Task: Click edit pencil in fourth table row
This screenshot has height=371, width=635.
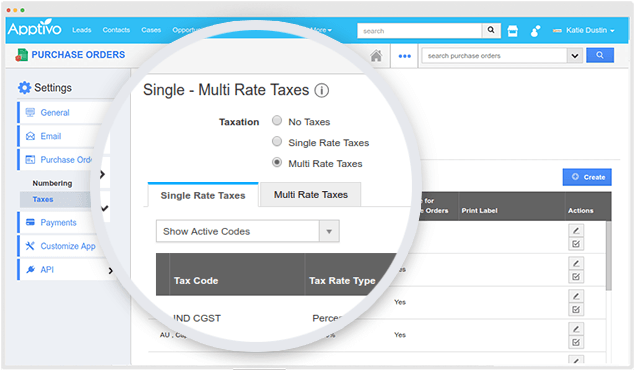Action: [576, 329]
